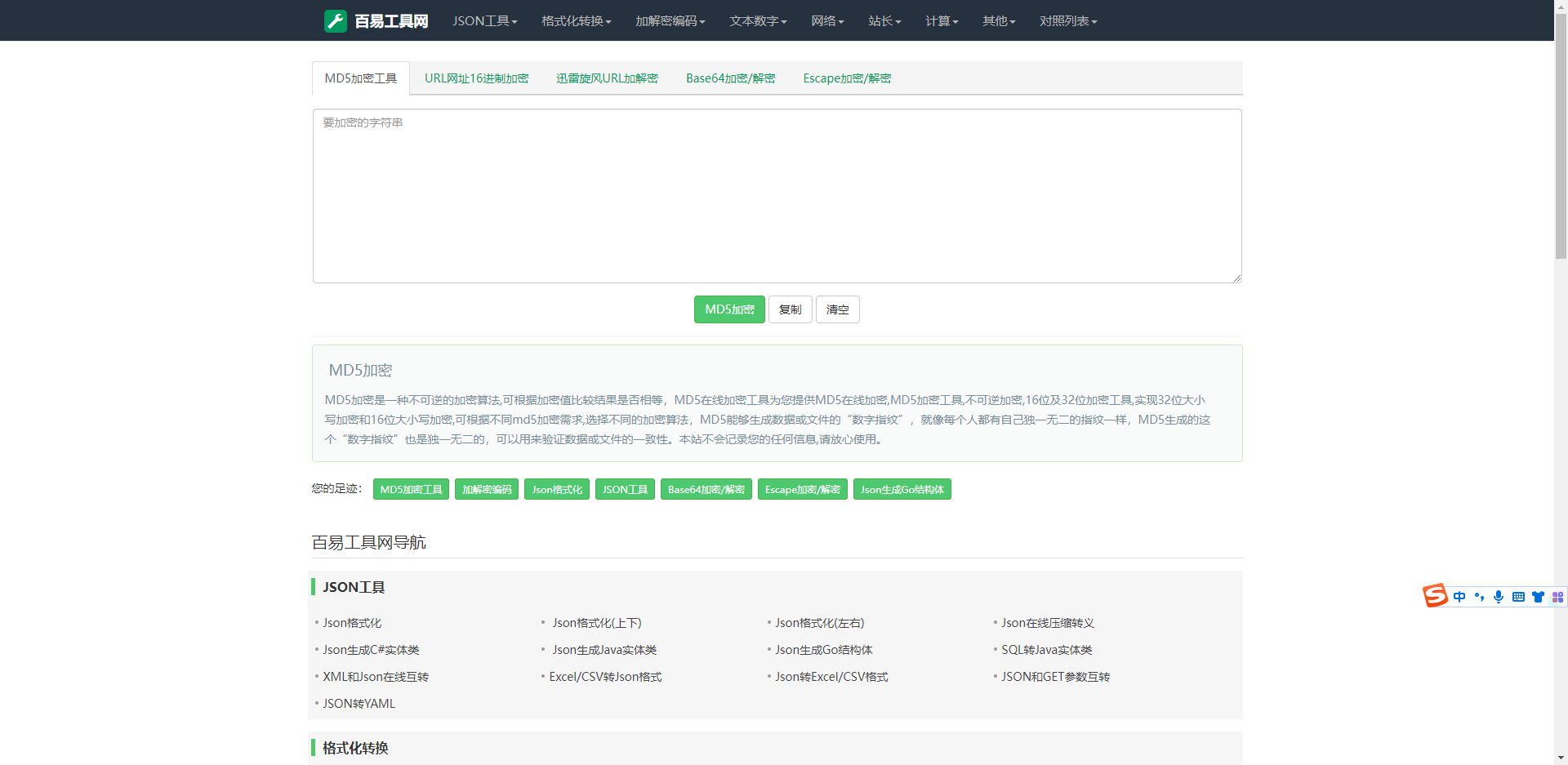
Task: Open Sogou voice input microphone
Action: (1499, 597)
